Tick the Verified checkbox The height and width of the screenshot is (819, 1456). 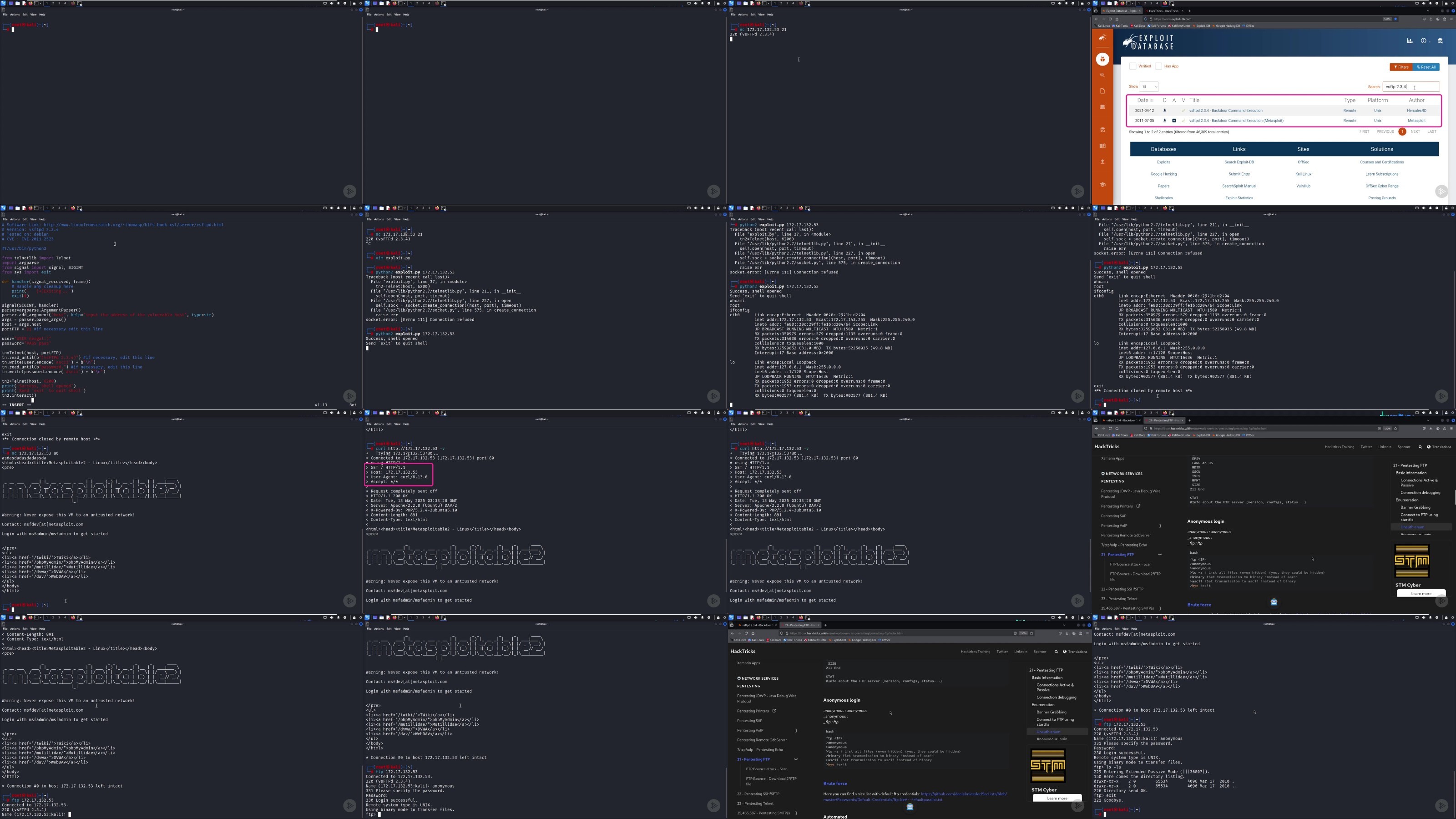1132,66
